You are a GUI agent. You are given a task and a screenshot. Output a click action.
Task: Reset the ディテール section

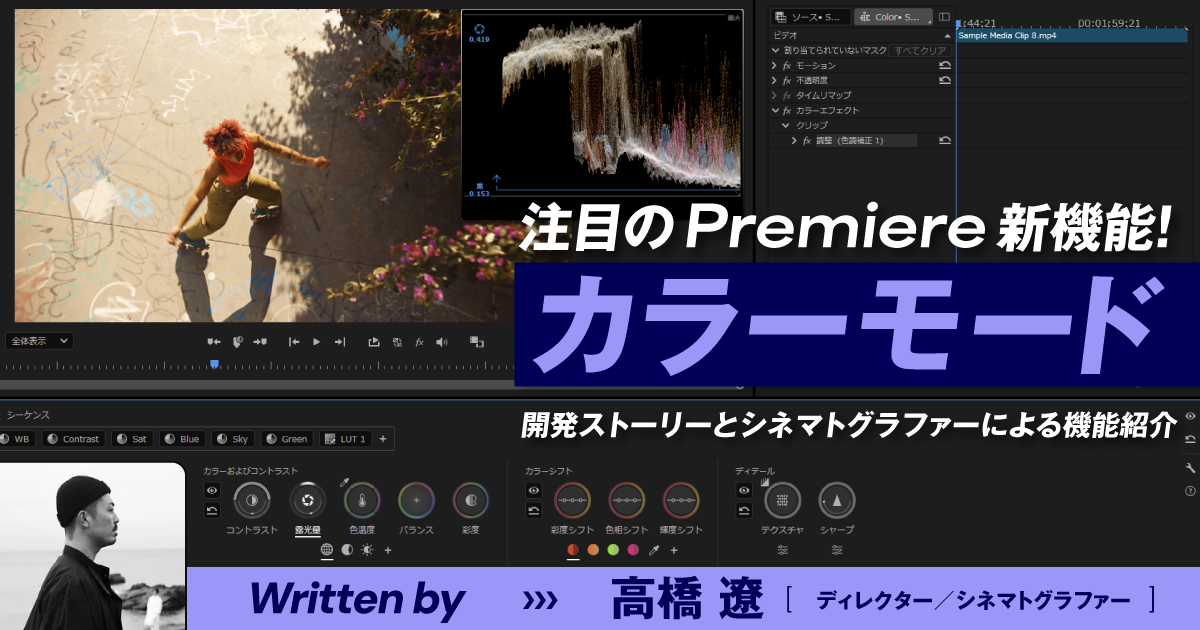click(744, 511)
